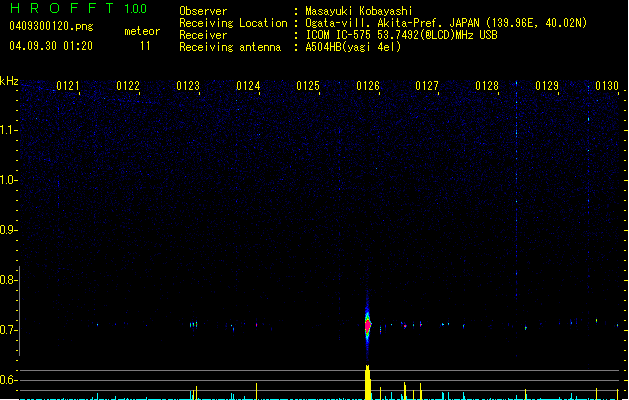Viewport: 629px width, 400px height.
Task: Click the date stamp 04.09.30 01:20
Action: (51, 46)
